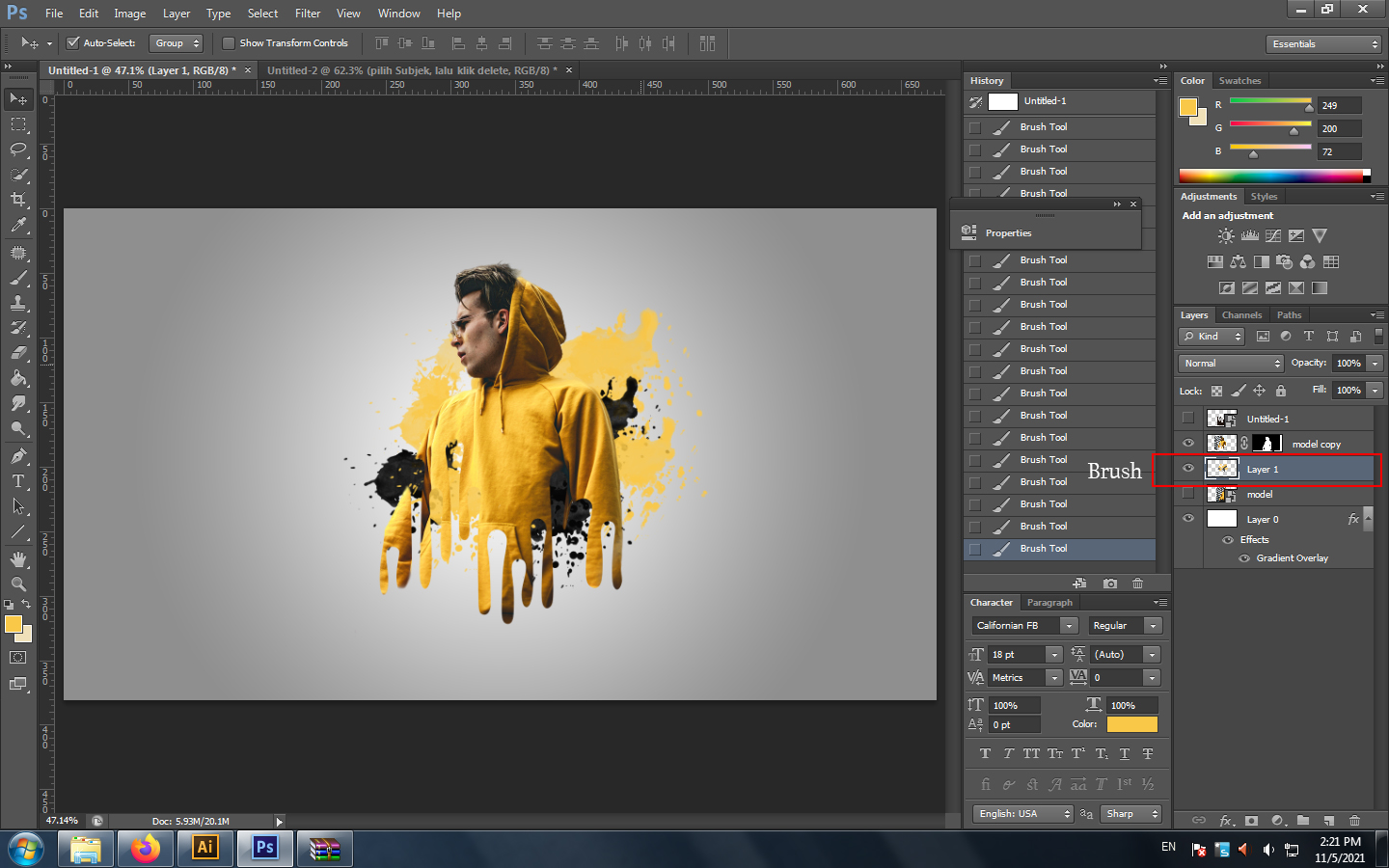
Task: Open the Filter menu
Action: (x=308, y=14)
